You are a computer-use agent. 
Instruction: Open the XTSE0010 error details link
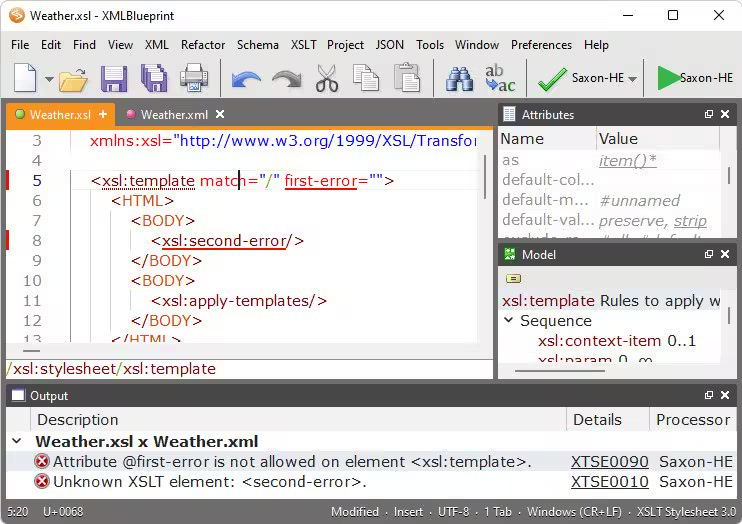610,482
